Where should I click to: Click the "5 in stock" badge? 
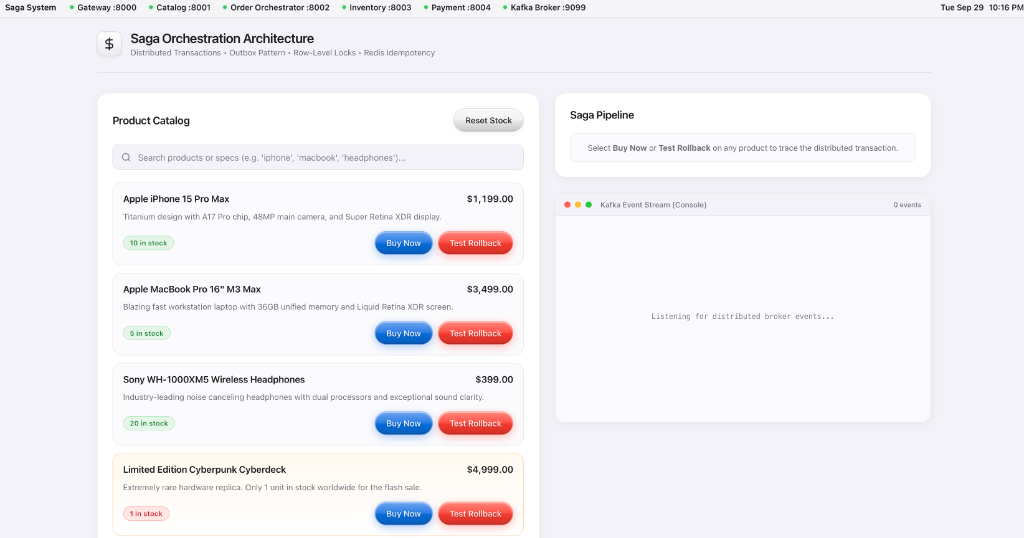[x=147, y=333]
